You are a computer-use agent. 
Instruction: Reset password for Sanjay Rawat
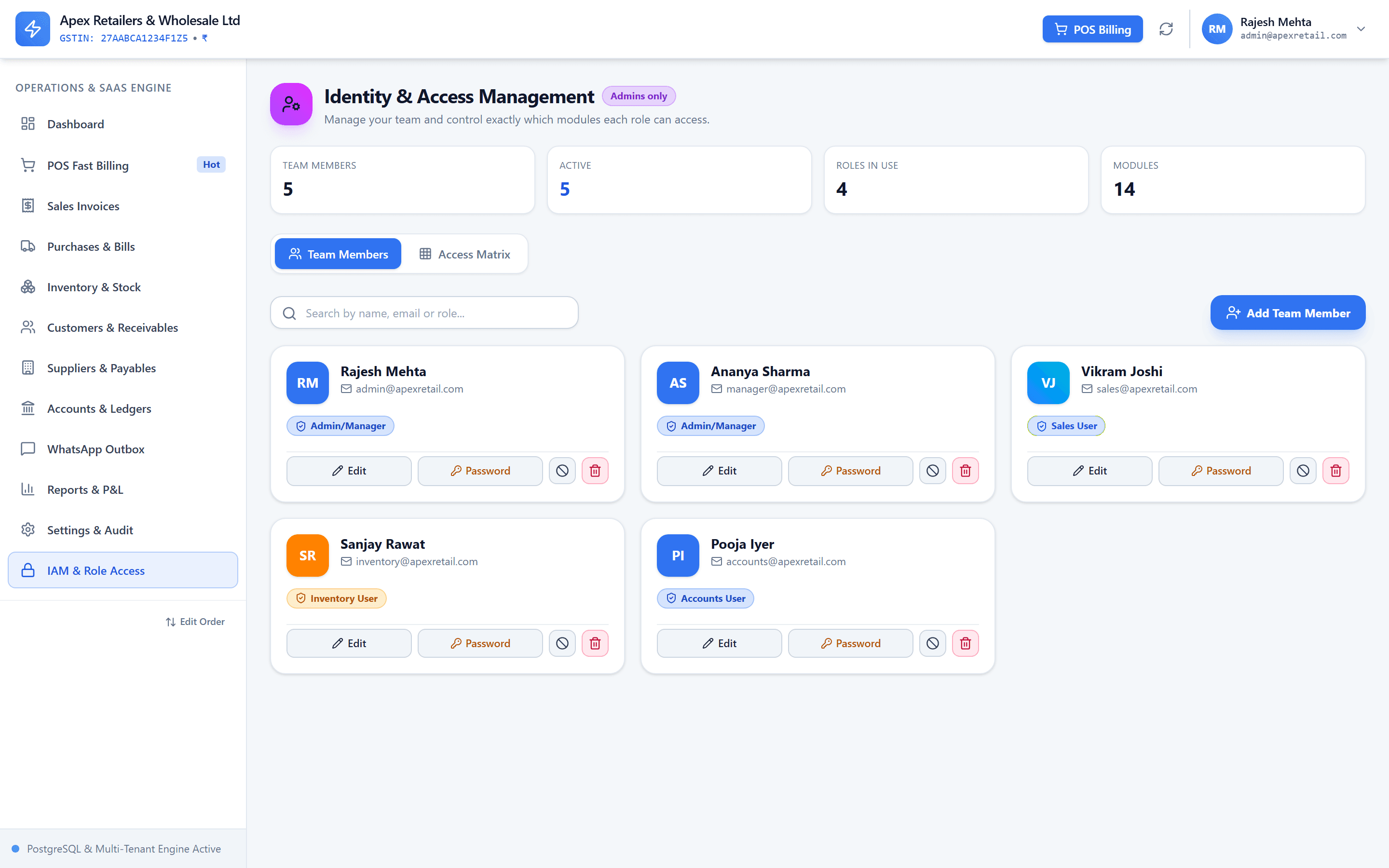coord(480,643)
